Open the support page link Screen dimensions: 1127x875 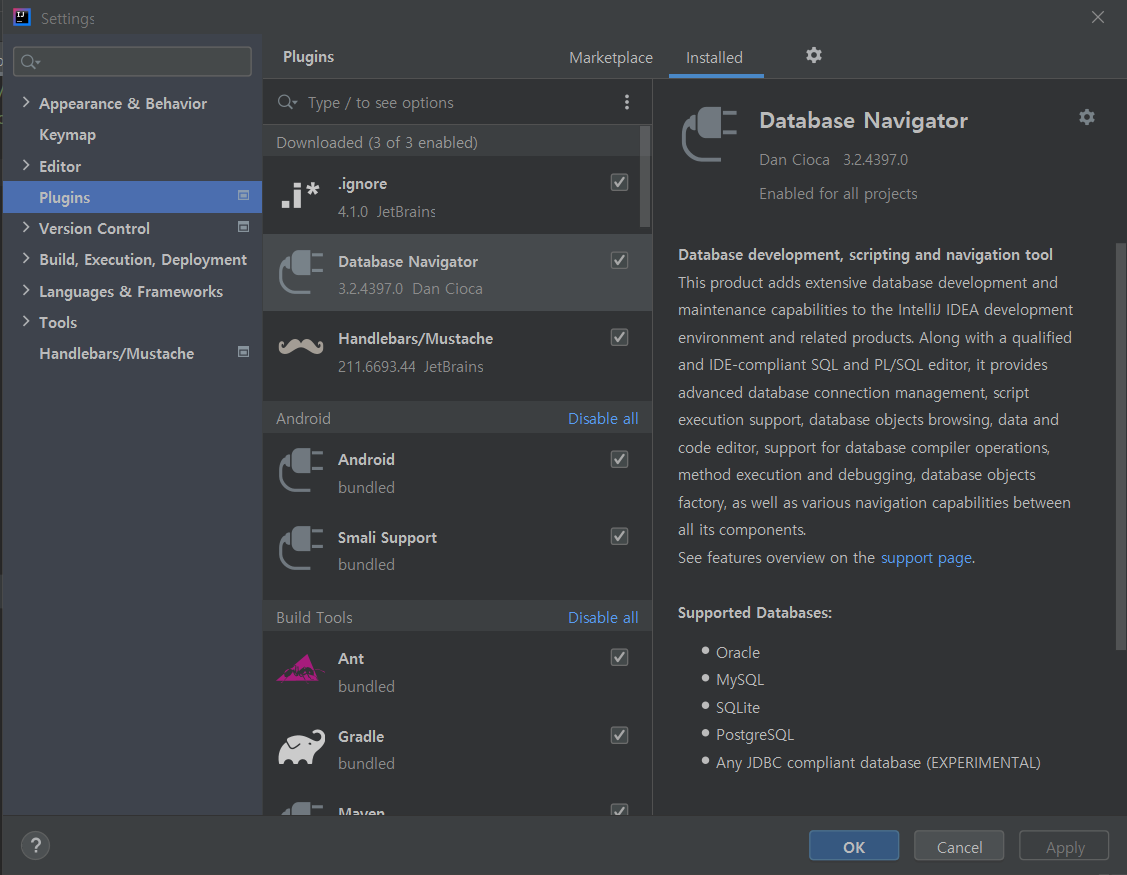(x=926, y=557)
